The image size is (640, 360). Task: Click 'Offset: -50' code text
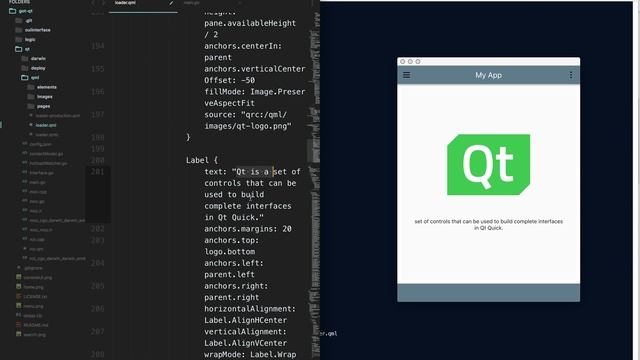(229, 80)
